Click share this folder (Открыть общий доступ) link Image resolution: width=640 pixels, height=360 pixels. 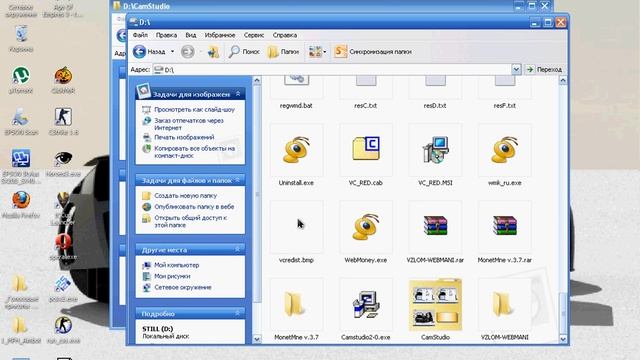[190, 221]
